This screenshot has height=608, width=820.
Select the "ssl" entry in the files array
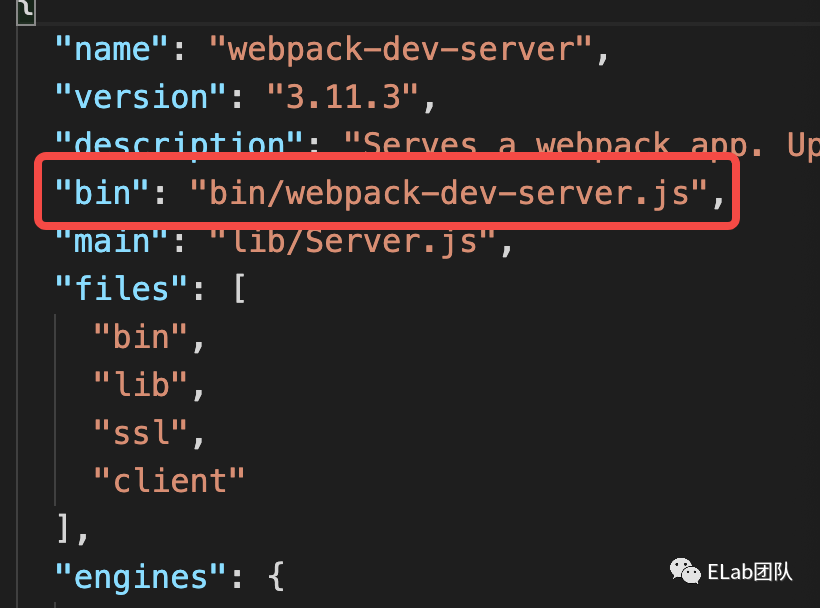(140, 433)
